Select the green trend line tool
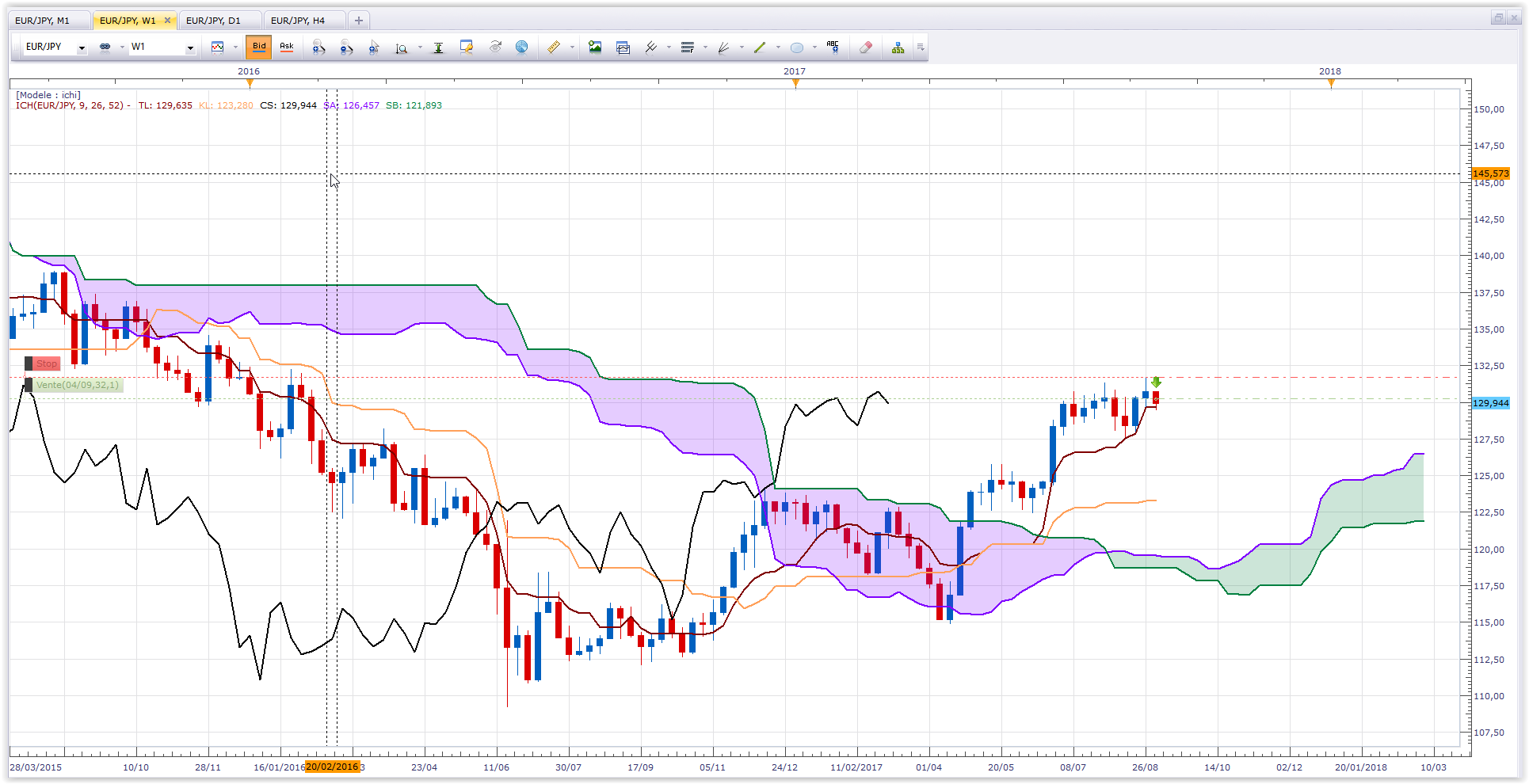This screenshot has height=784, width=1529. click(760, 48)
